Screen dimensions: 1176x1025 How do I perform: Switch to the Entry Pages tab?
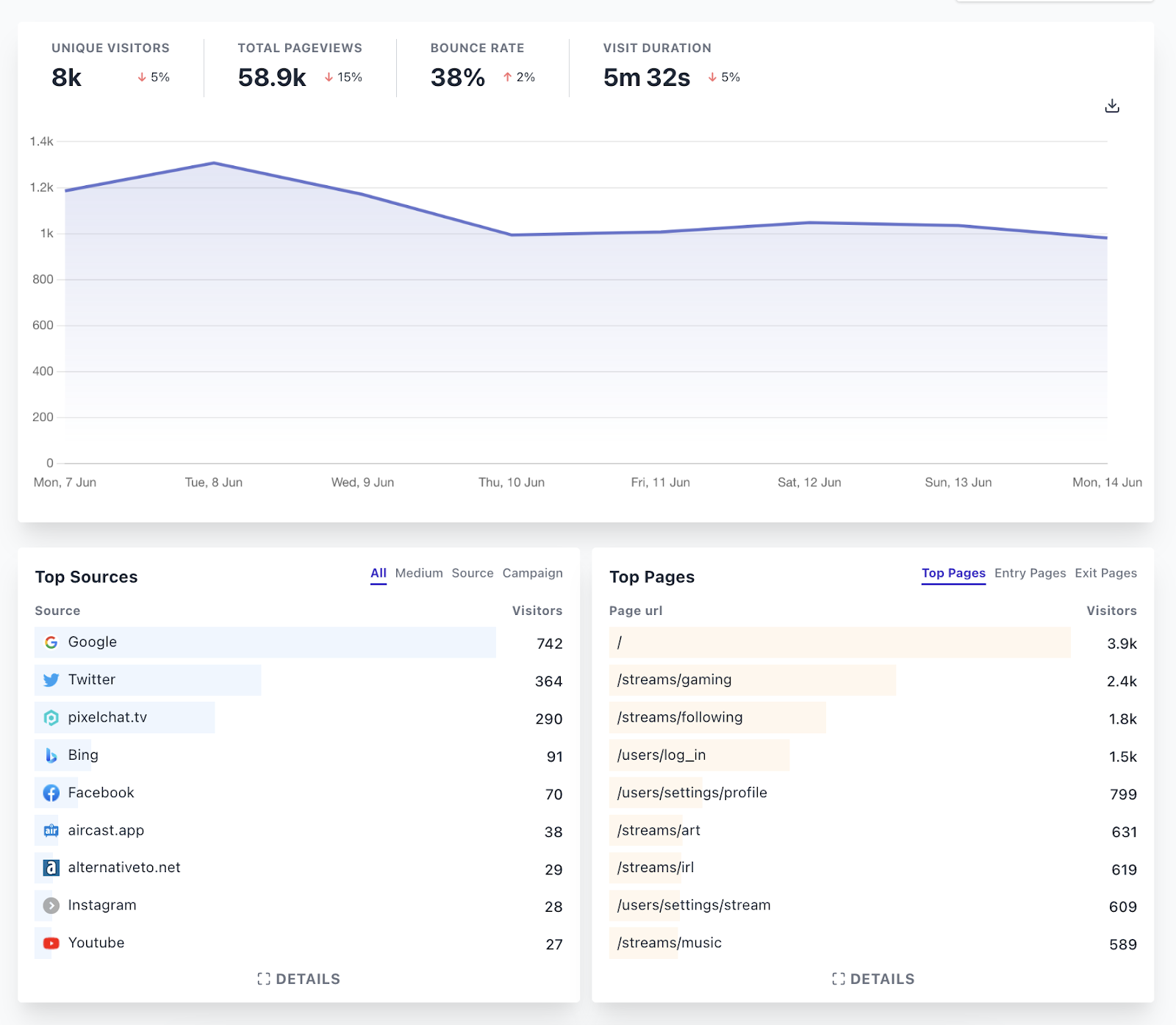click(1030, 573)
